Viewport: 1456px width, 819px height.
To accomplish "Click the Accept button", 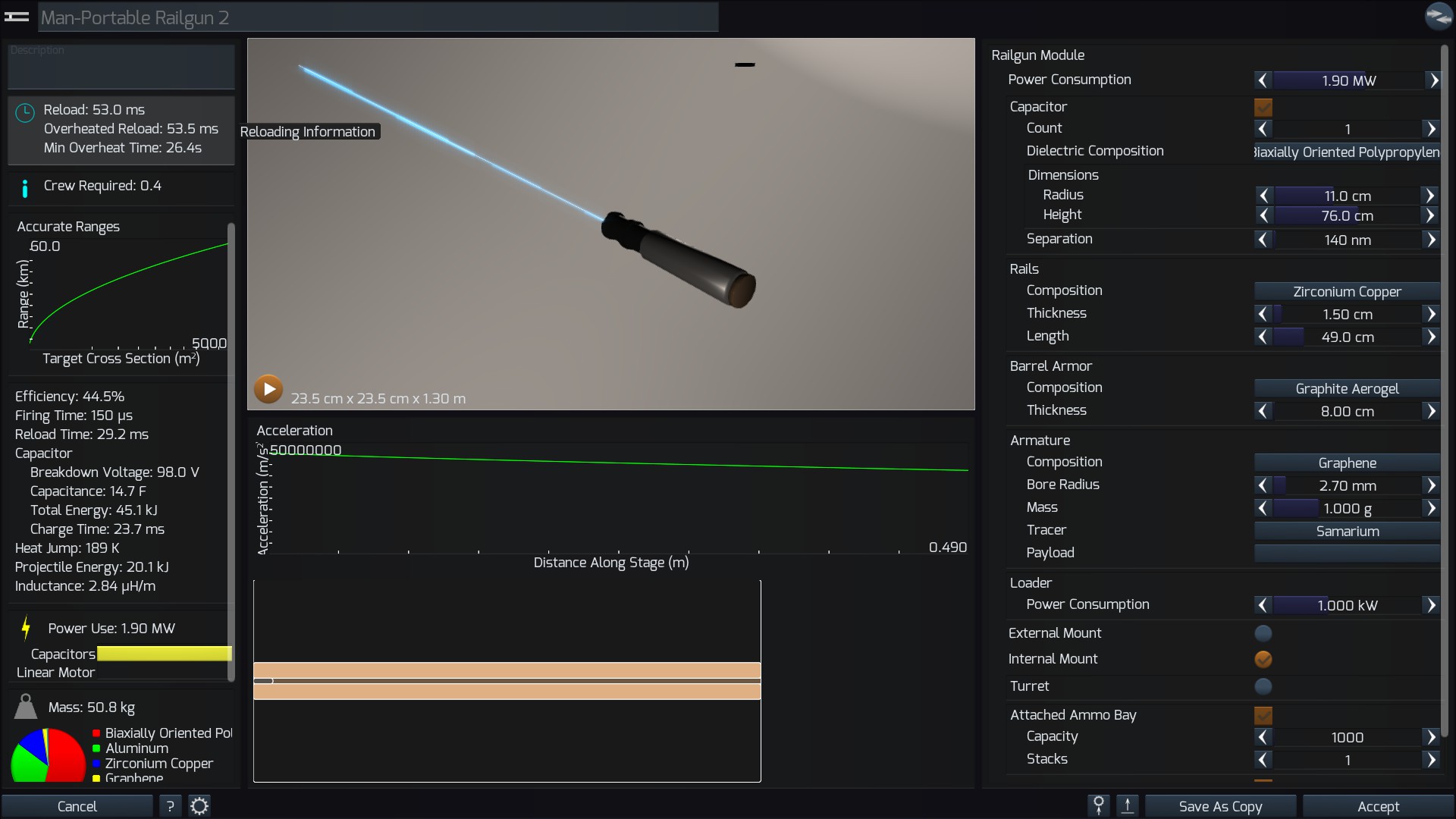I will coord(1378,806).
